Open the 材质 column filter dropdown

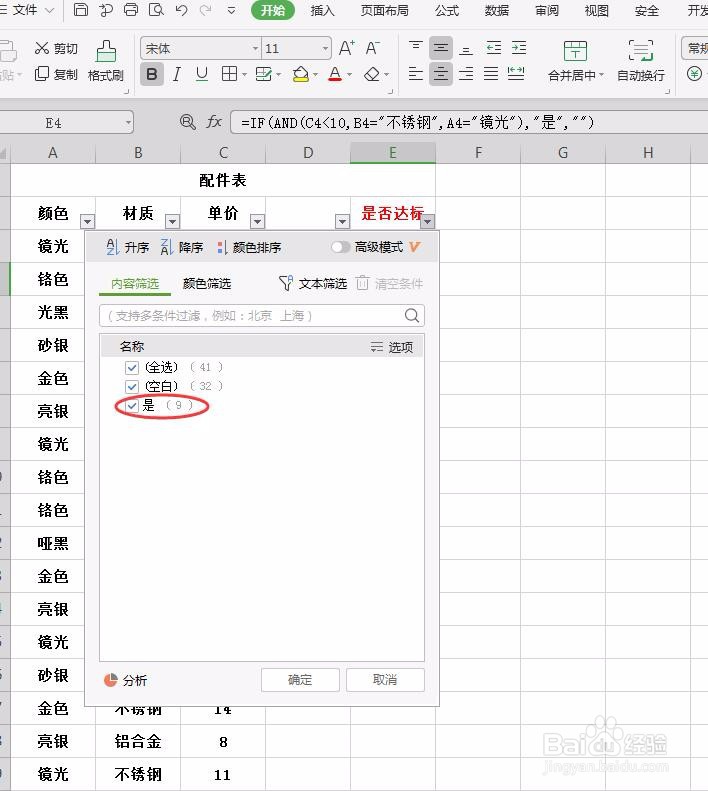coord(173,221)
